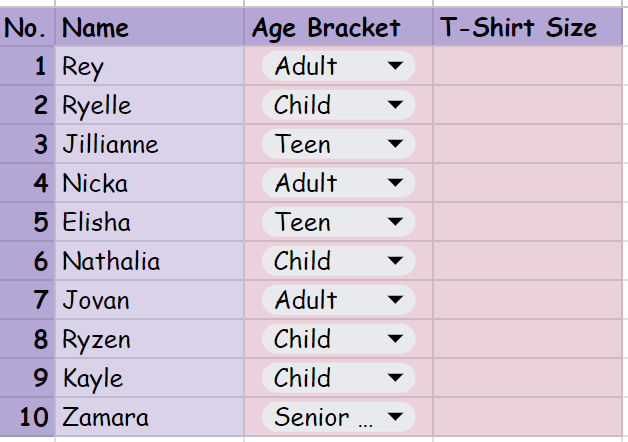Expand Elisha's Teen dropdown chip
628x442 pixels.
[x=398, y=222]
